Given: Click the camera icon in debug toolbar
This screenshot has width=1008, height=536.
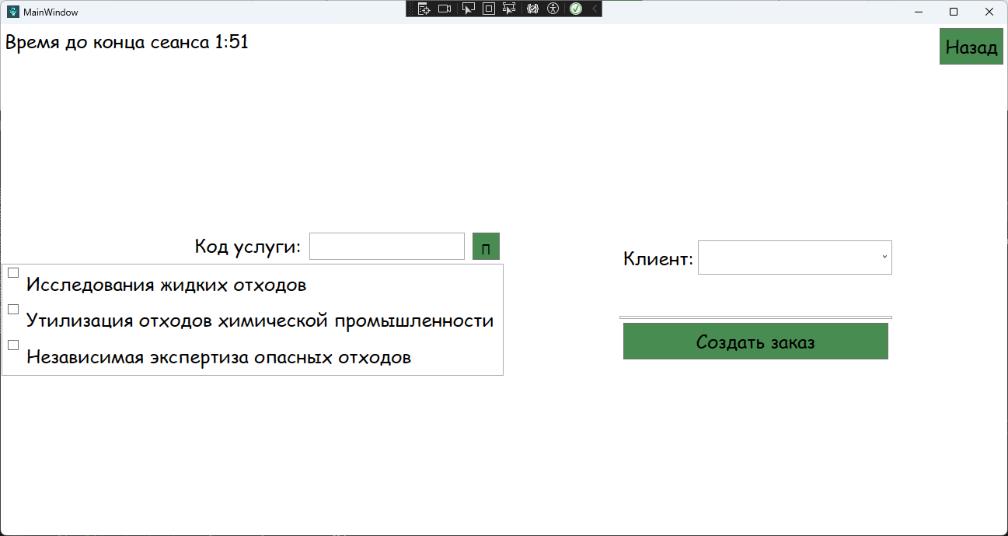Looking at the screenshot, I should pyautogui.click(x=444, y=9).
